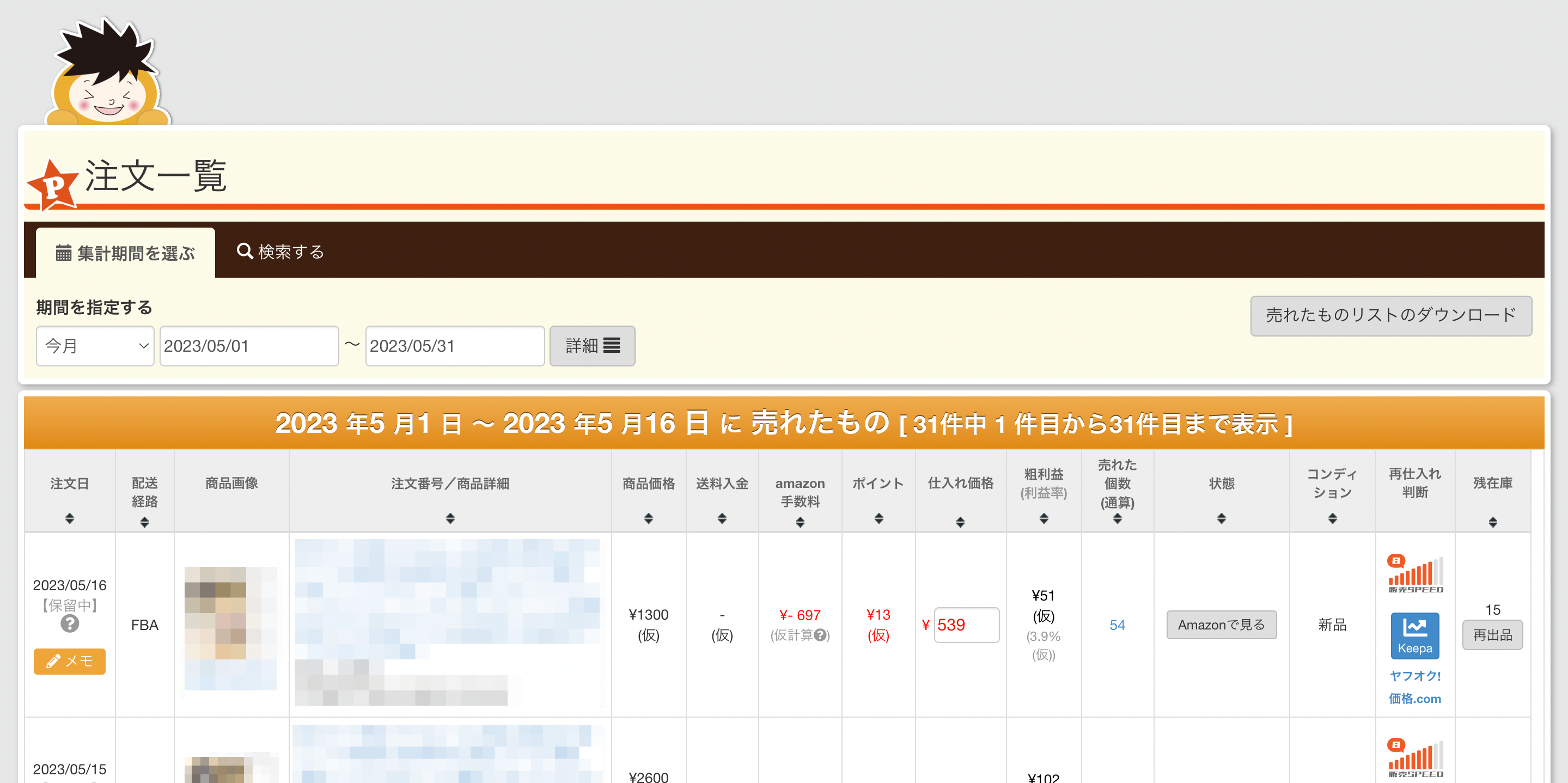Open the 検索する tab

[280, 252]
